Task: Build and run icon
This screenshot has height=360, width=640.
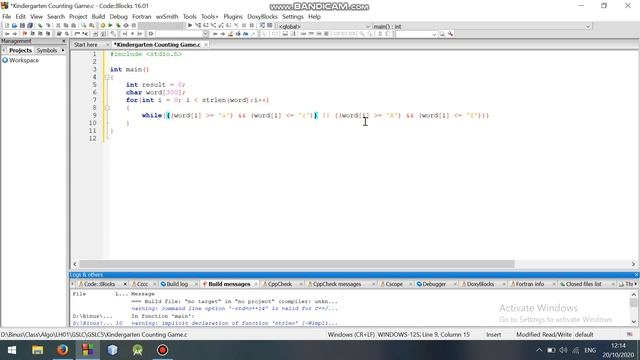Action: [118, 26]
